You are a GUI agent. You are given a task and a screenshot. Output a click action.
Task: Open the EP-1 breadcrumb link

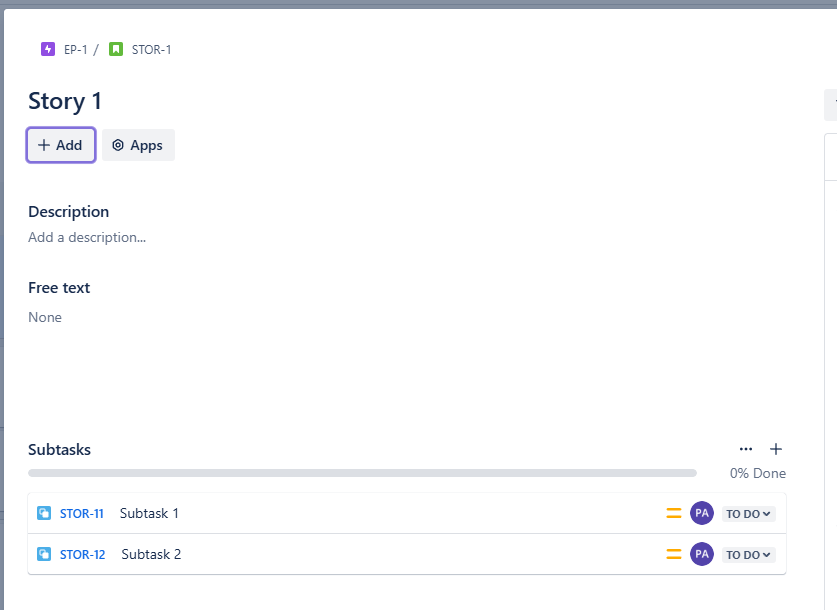75,48
